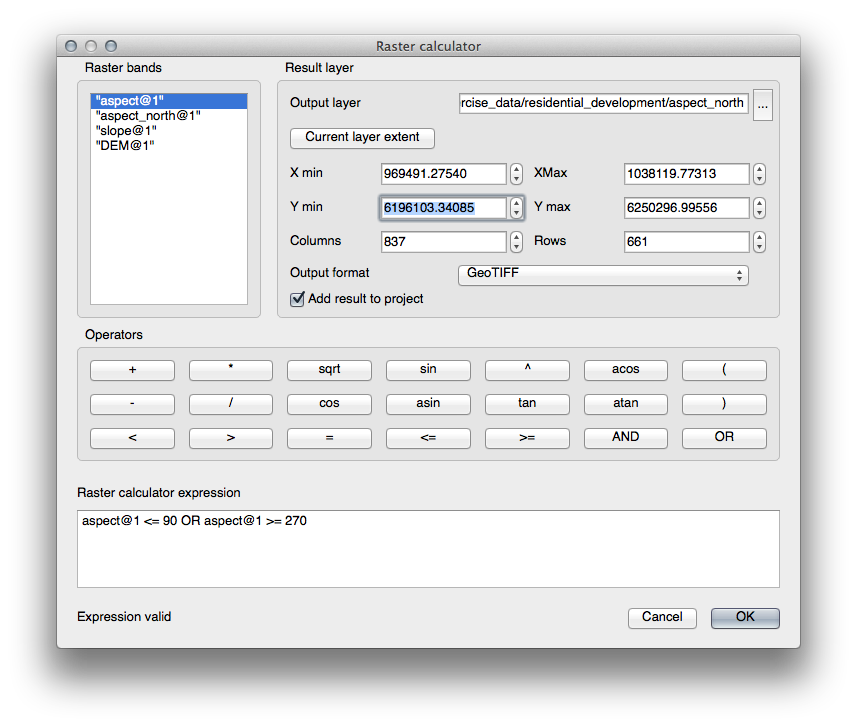The width and height of the screenshot is (857, 727).
Task: Click the Current layer extent button
Action: [361, 138]
